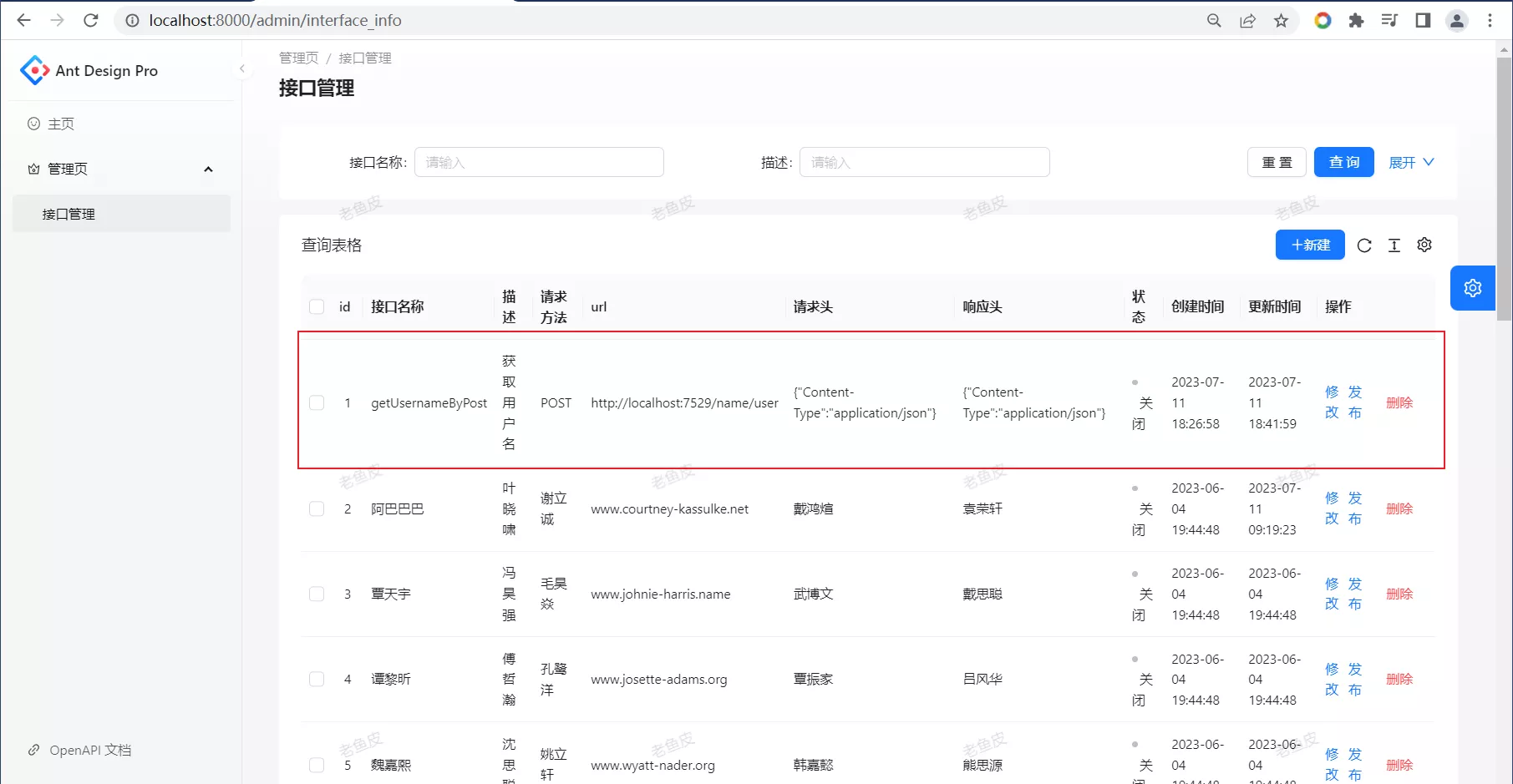
Task: Click 删除 for getUsernameByPost row
Action: pyautogui.click(x=1399, y=402)
